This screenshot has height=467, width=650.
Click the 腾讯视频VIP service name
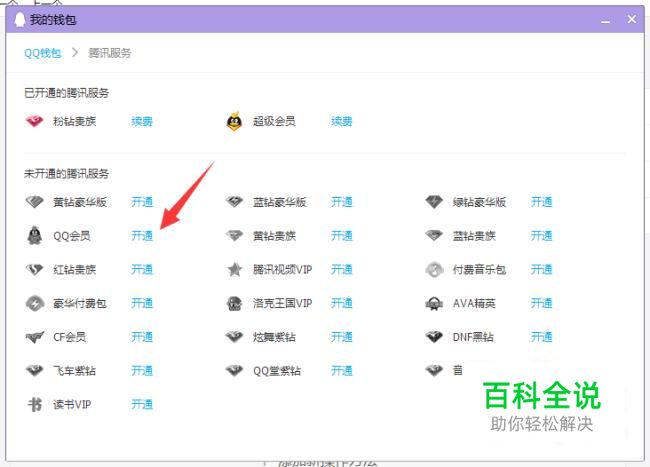(x=282, y=269)
